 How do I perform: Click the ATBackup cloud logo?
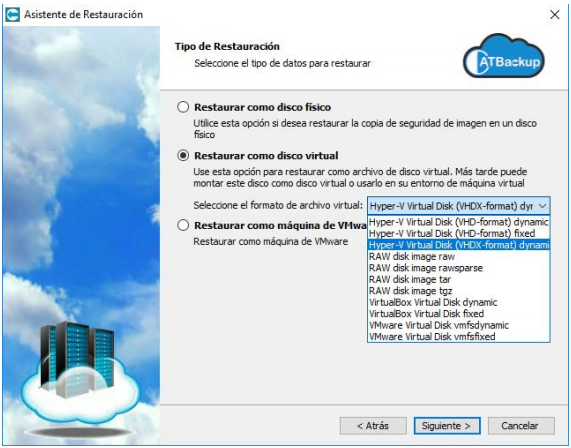(504, 56)
